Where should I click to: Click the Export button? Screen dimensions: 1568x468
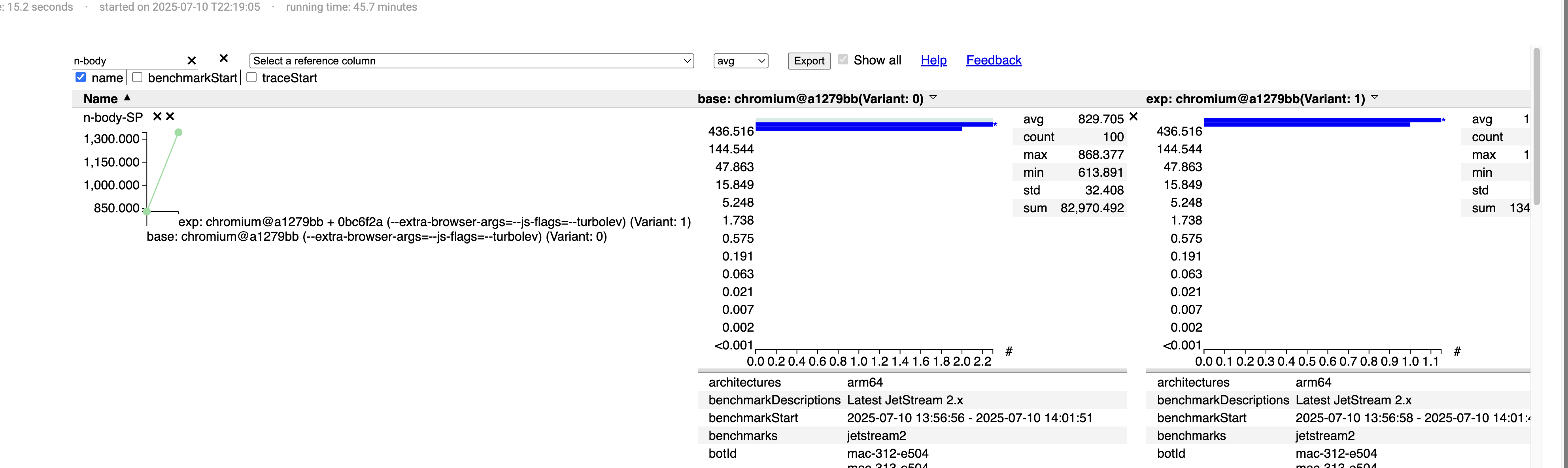pos(809,61)
